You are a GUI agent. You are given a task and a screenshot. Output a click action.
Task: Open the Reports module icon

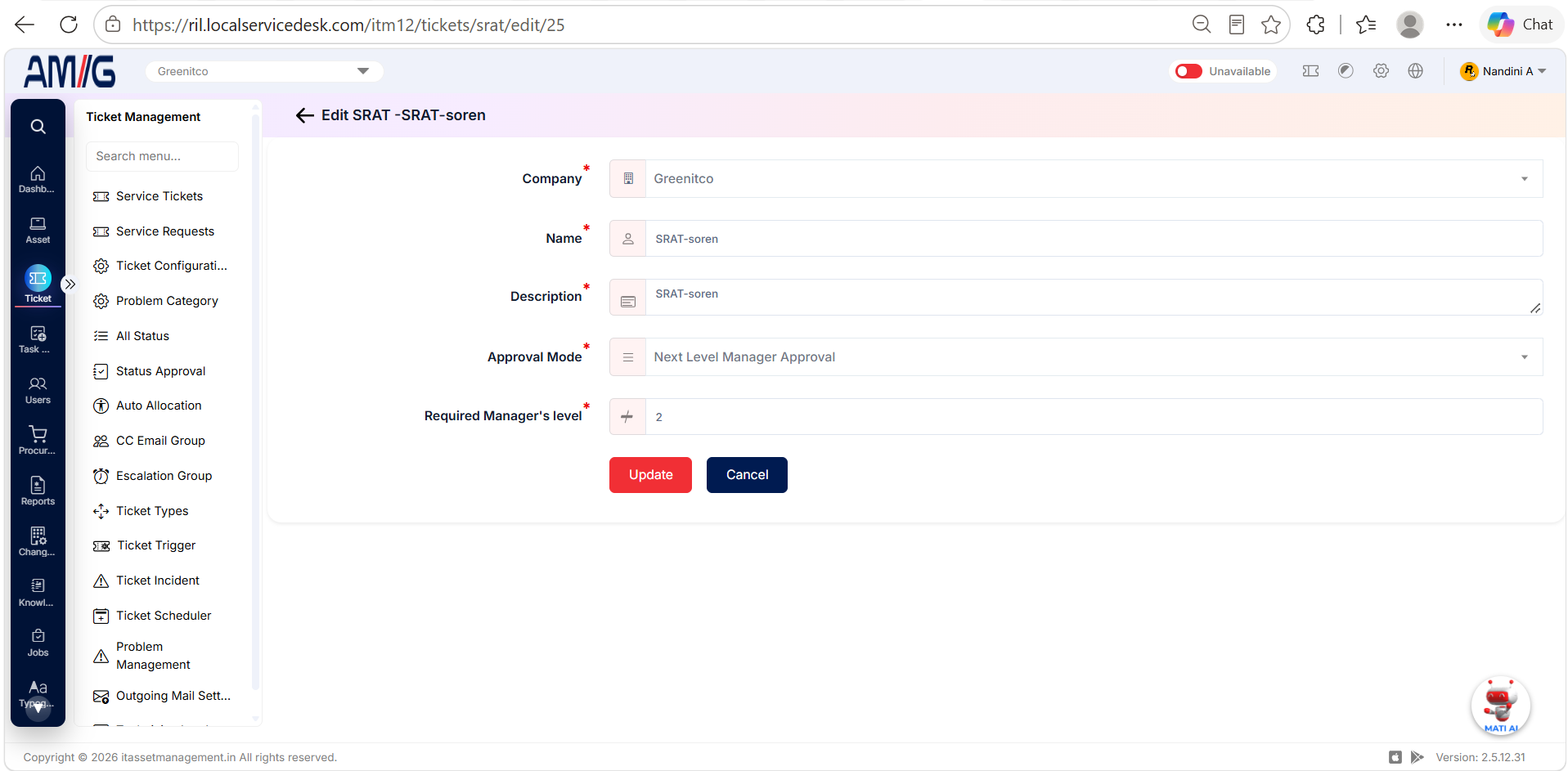click(x=38, y=491)
